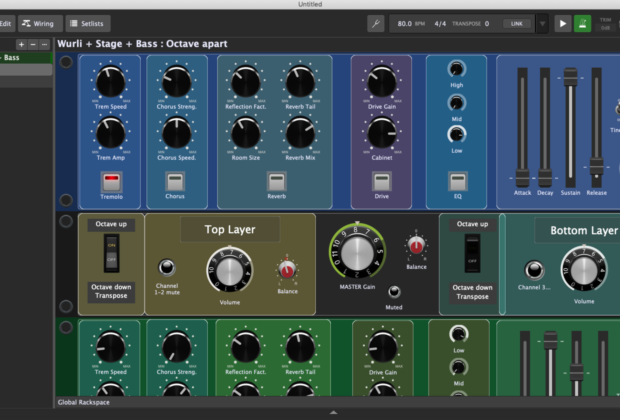This screenshot has height=420, width=620.
Task: Toggle the Chorus switch in blue panel
Action: click(x=175, y=182)
